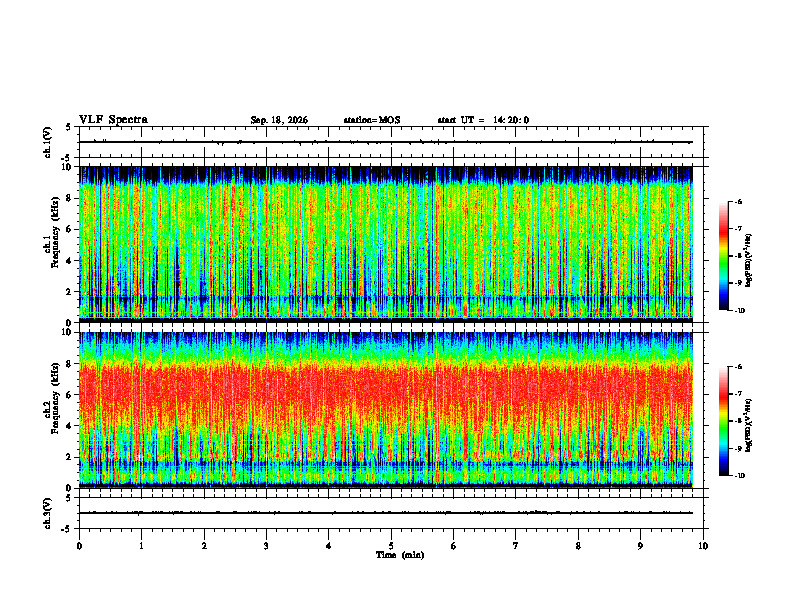
Task: Click the ch.1 waveform trace panel
Action: [x=391, y=142]
